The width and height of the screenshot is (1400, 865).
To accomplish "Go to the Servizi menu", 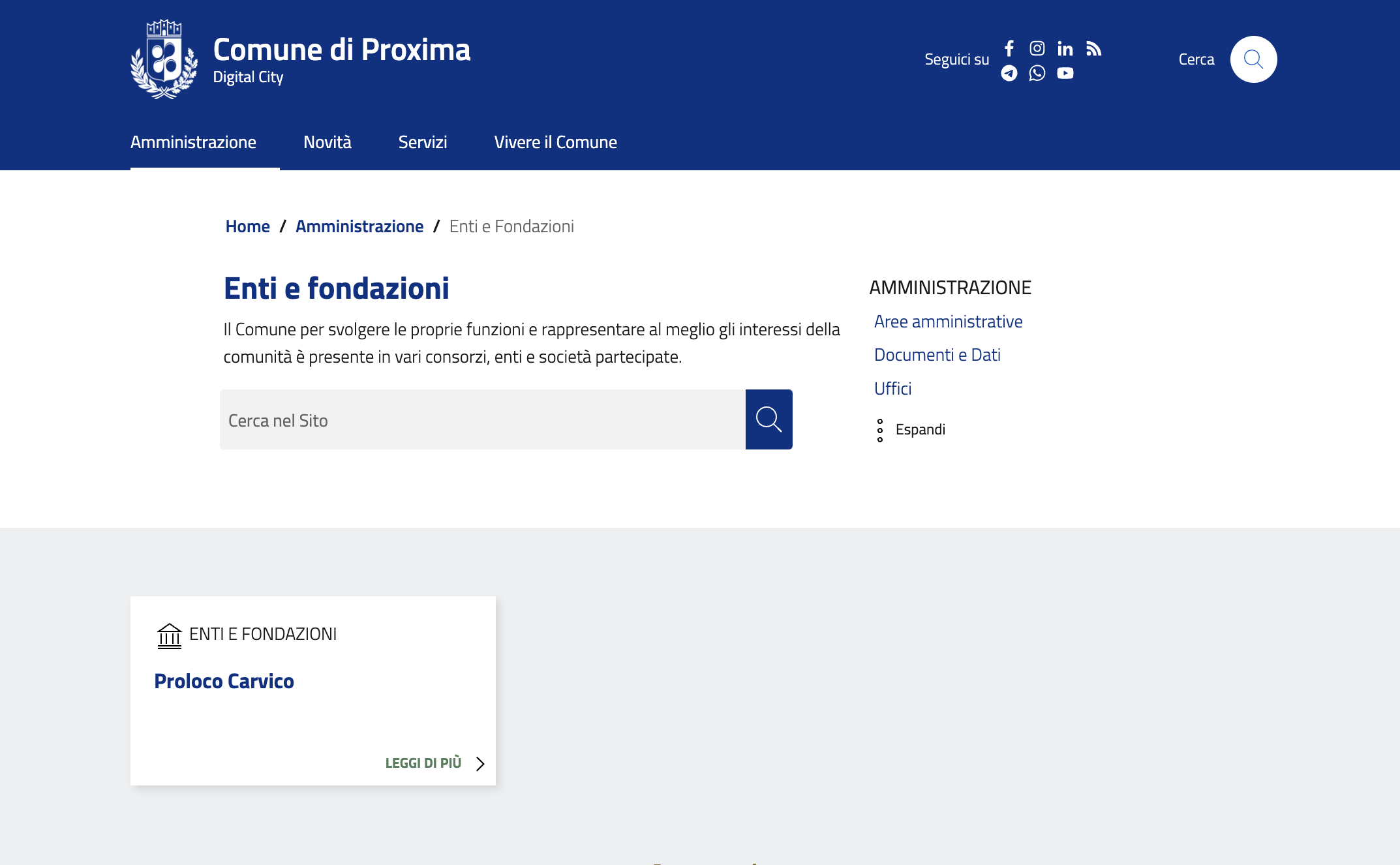I will point(423,142).
